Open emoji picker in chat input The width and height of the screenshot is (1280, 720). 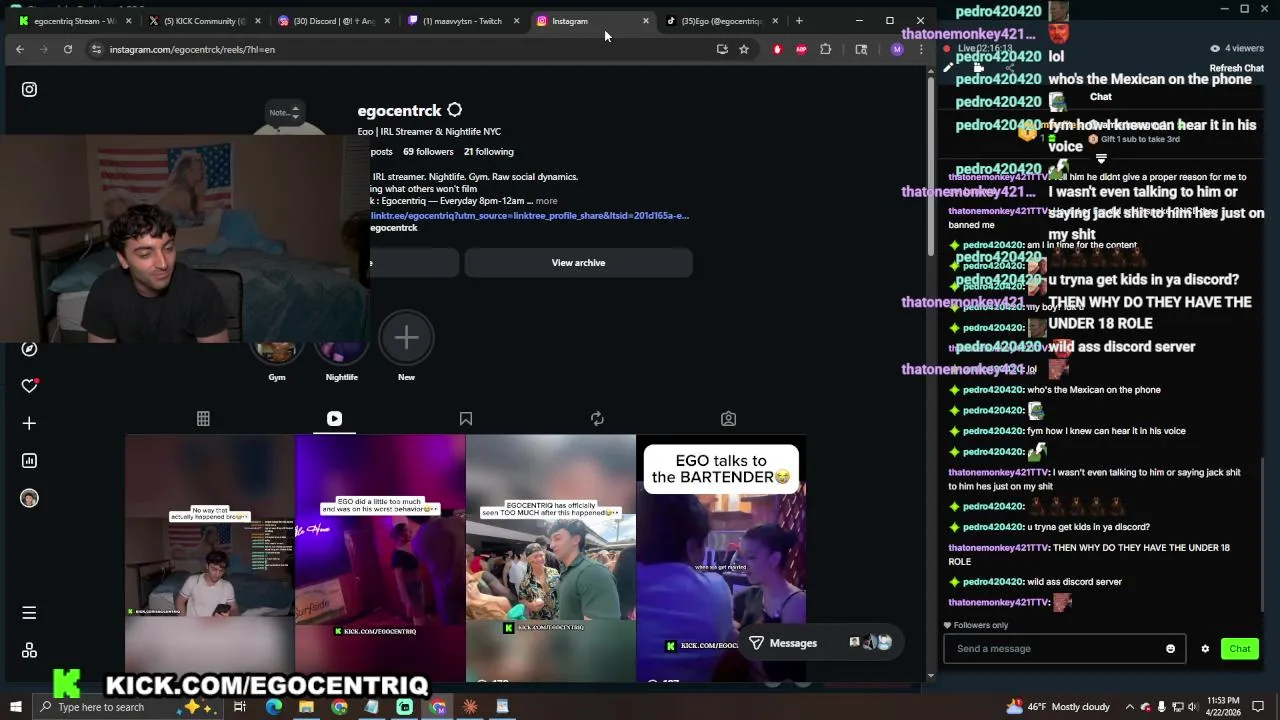coord(1170,649)
